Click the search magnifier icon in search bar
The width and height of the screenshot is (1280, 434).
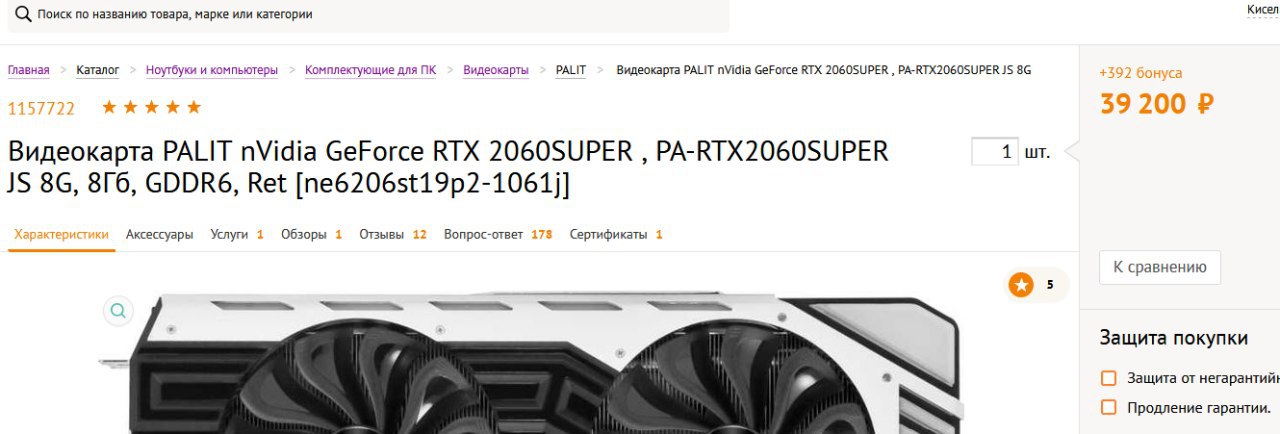pos(23,14)
